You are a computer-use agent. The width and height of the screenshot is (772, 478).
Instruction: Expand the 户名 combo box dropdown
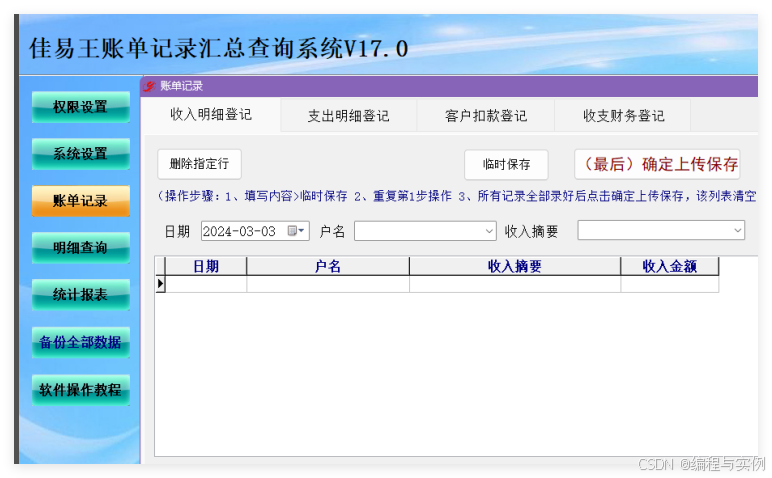click(x=489, y=231)
